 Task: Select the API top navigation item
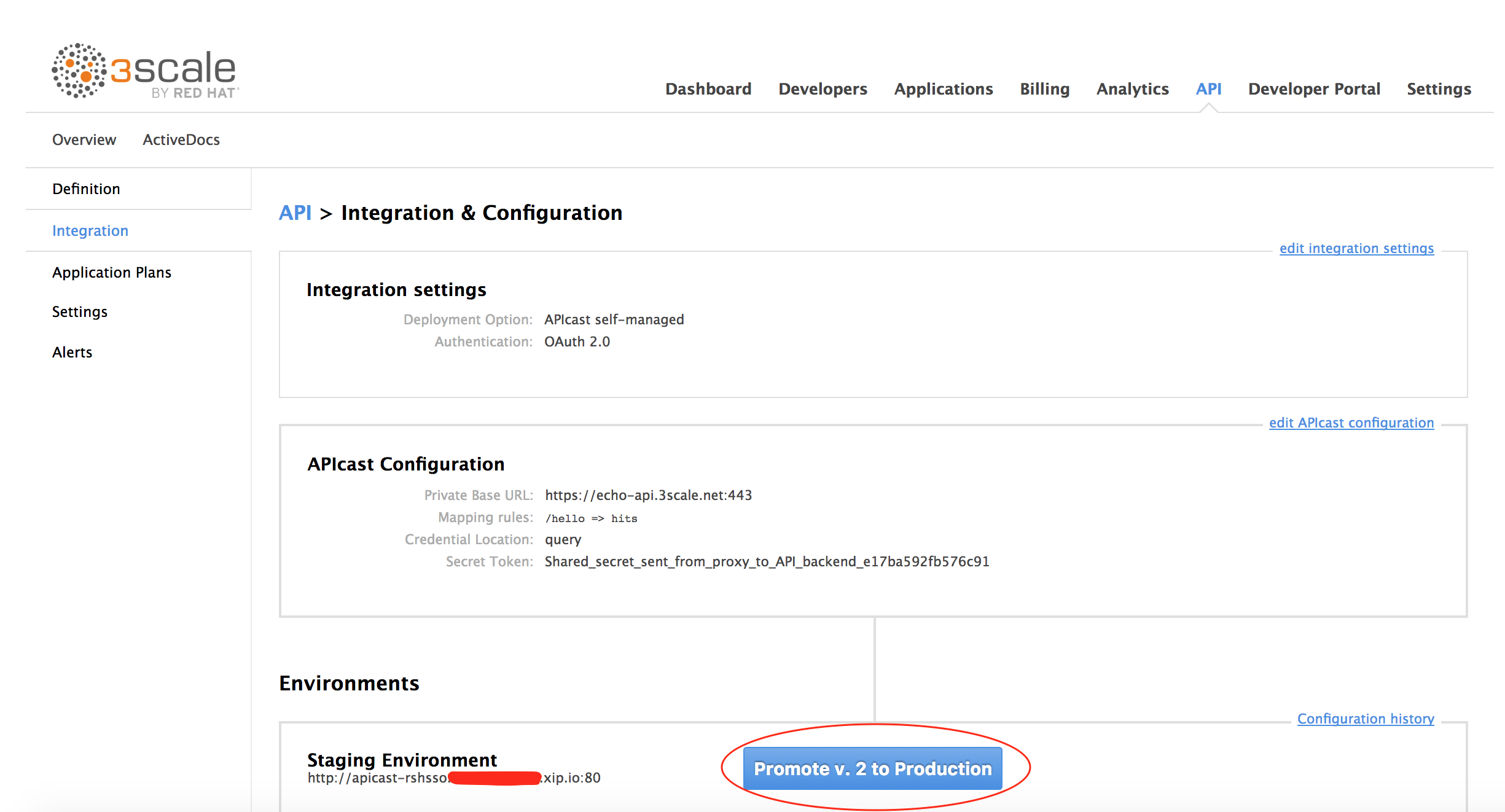tap(1208, 89)
